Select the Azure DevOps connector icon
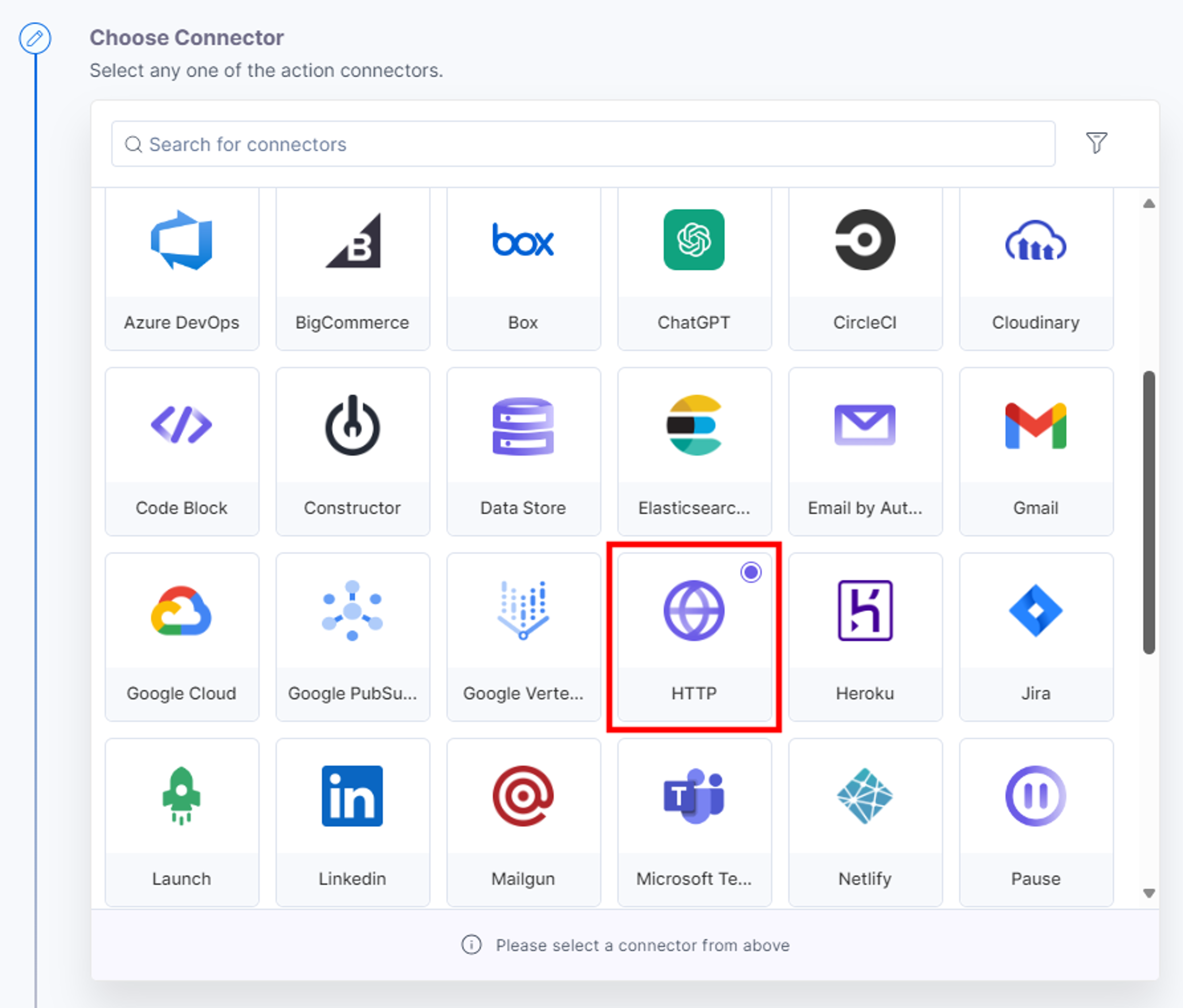The height and width of the screenshot is (1008, 1183). pyautogui.click(x=181, y=240)
